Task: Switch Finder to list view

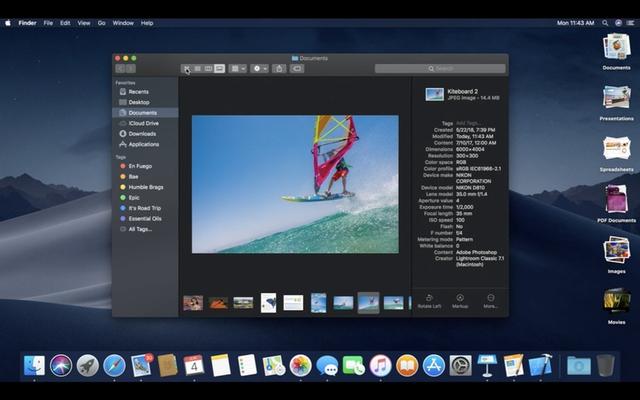Action: (x=198, y=69)
